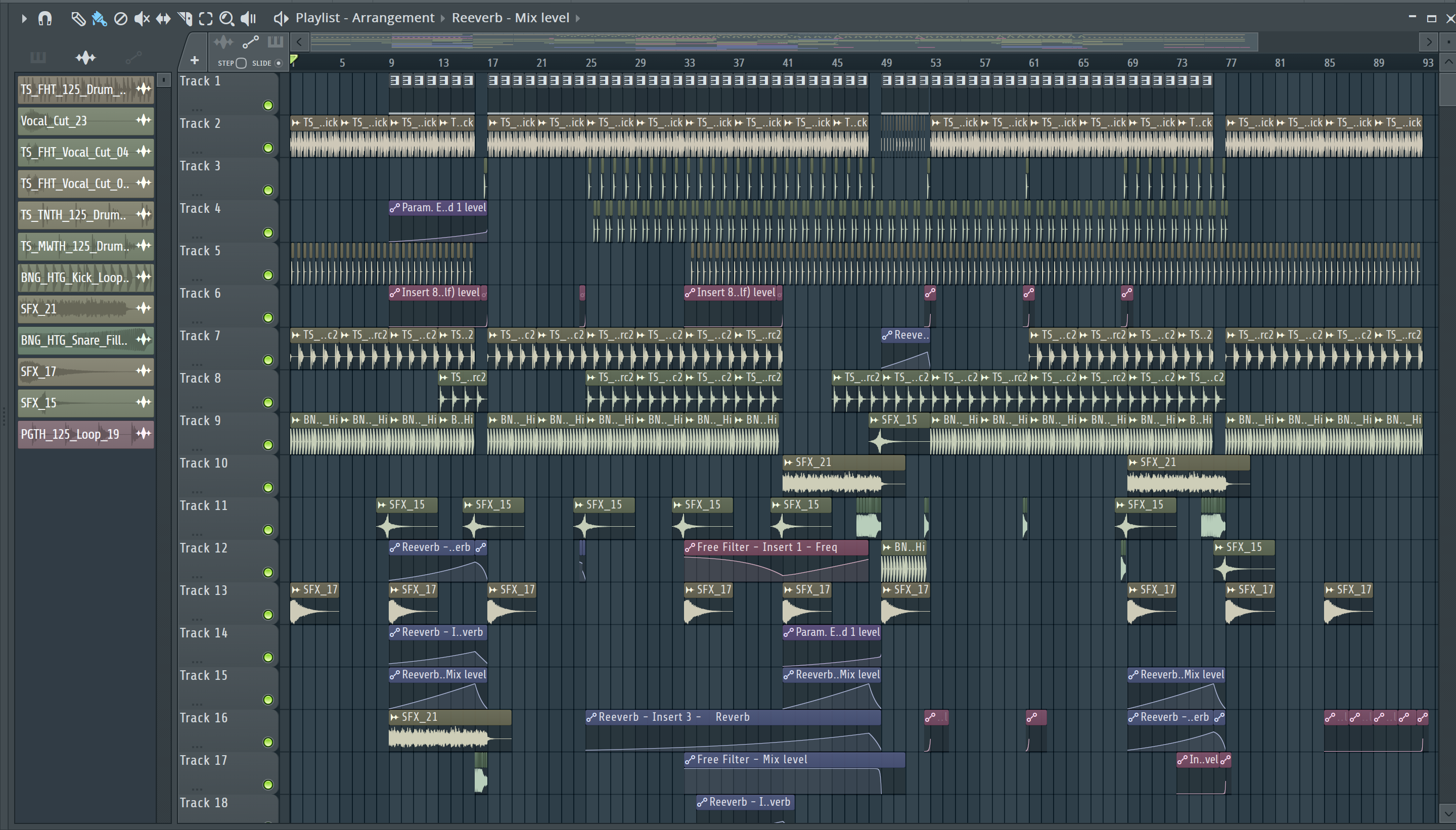The image size is (1456, 830).
Task: Select the Slip tool
Action: 163,19
